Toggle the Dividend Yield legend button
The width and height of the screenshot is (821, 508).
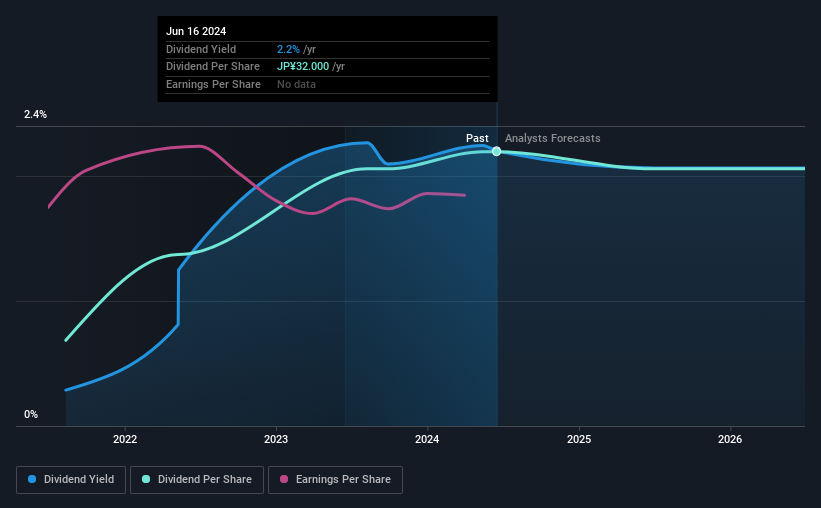pyautogui.click(x=71, y=480)
